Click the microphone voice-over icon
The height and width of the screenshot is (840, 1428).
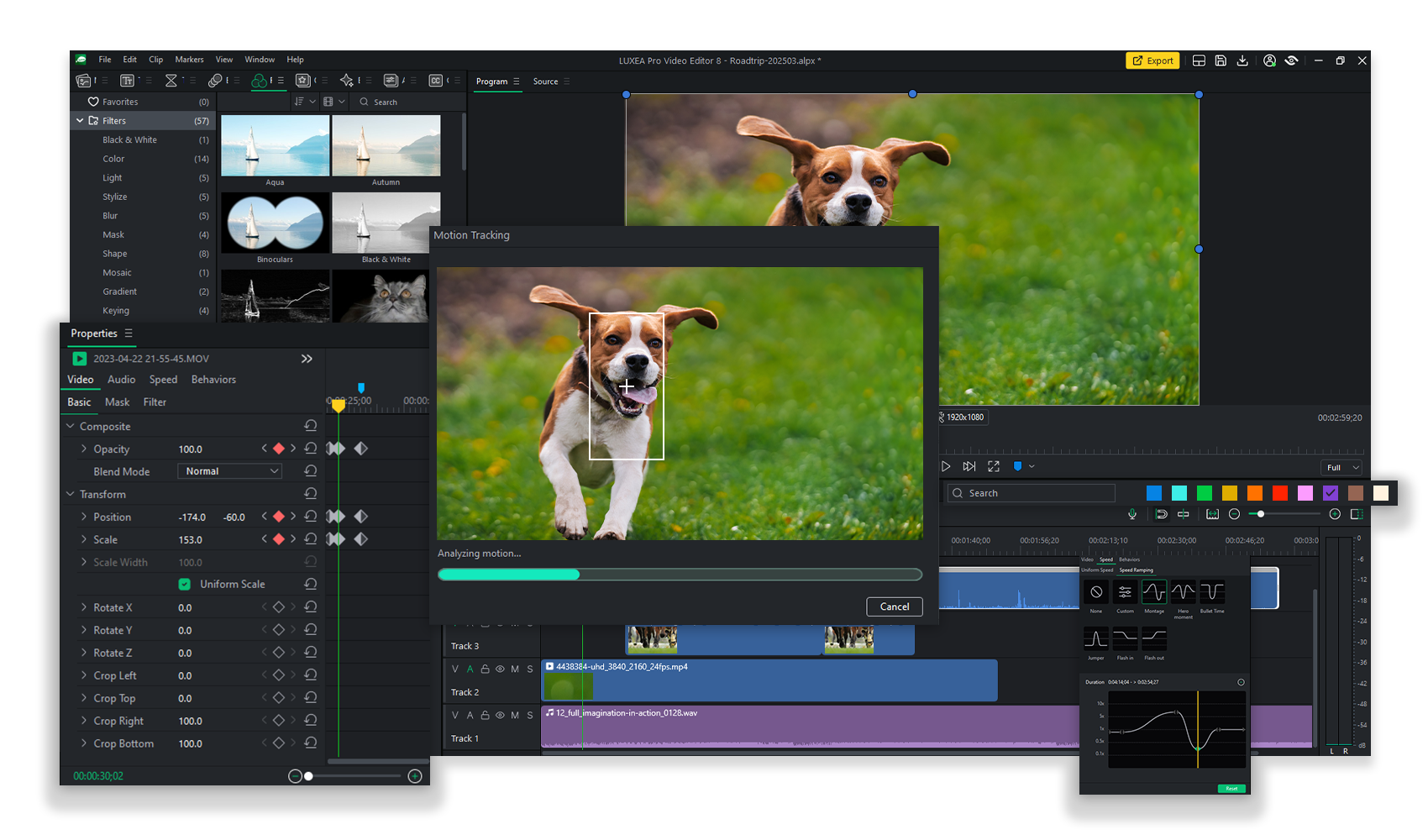1132,514
